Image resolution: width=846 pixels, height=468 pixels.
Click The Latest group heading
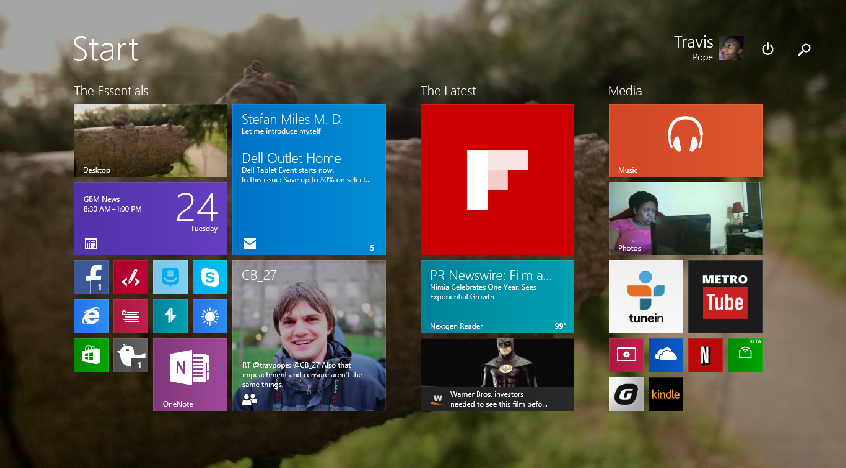click(x=448, y=90)
